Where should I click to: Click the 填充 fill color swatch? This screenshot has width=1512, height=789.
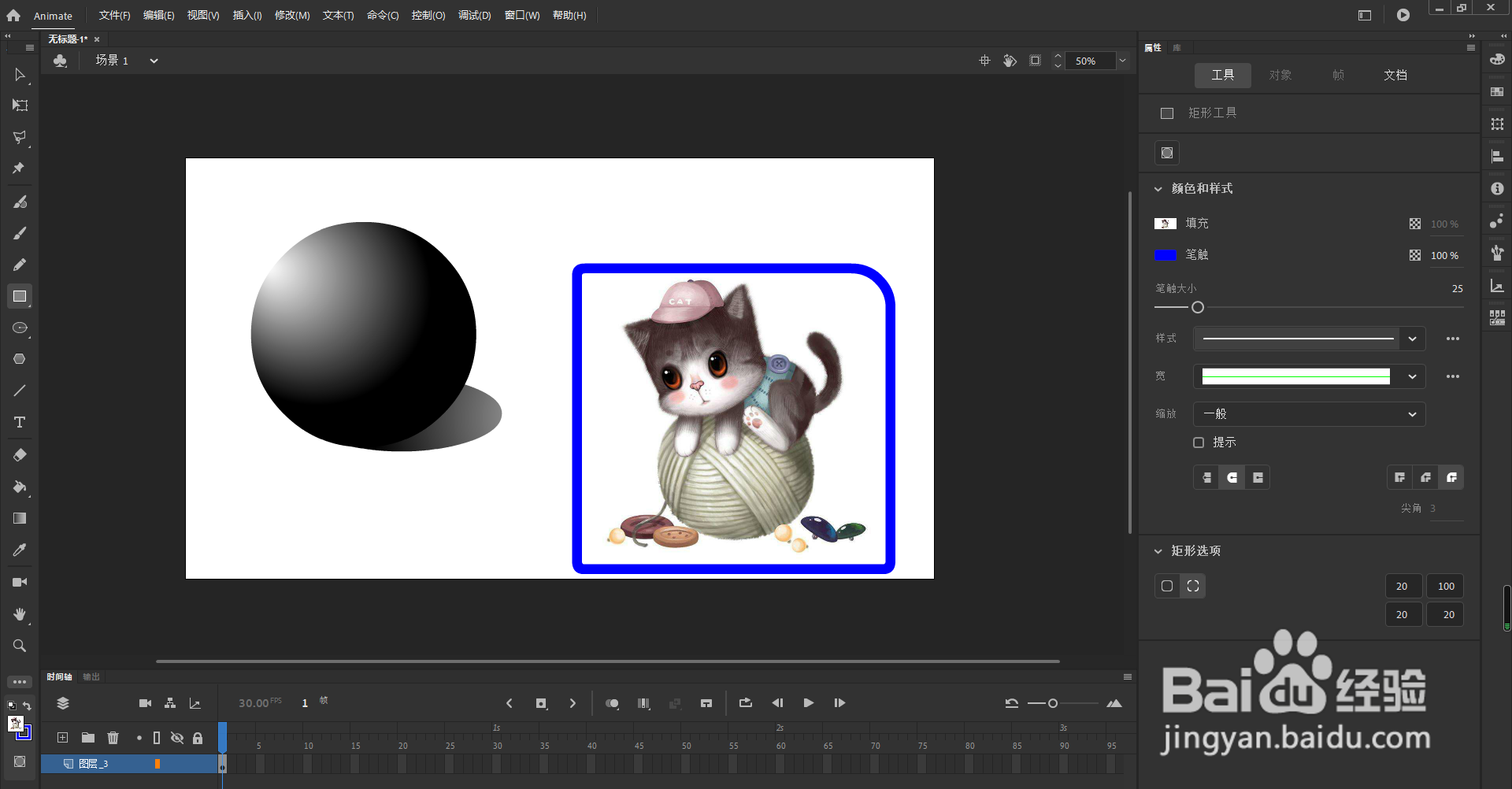(1165, 224)
